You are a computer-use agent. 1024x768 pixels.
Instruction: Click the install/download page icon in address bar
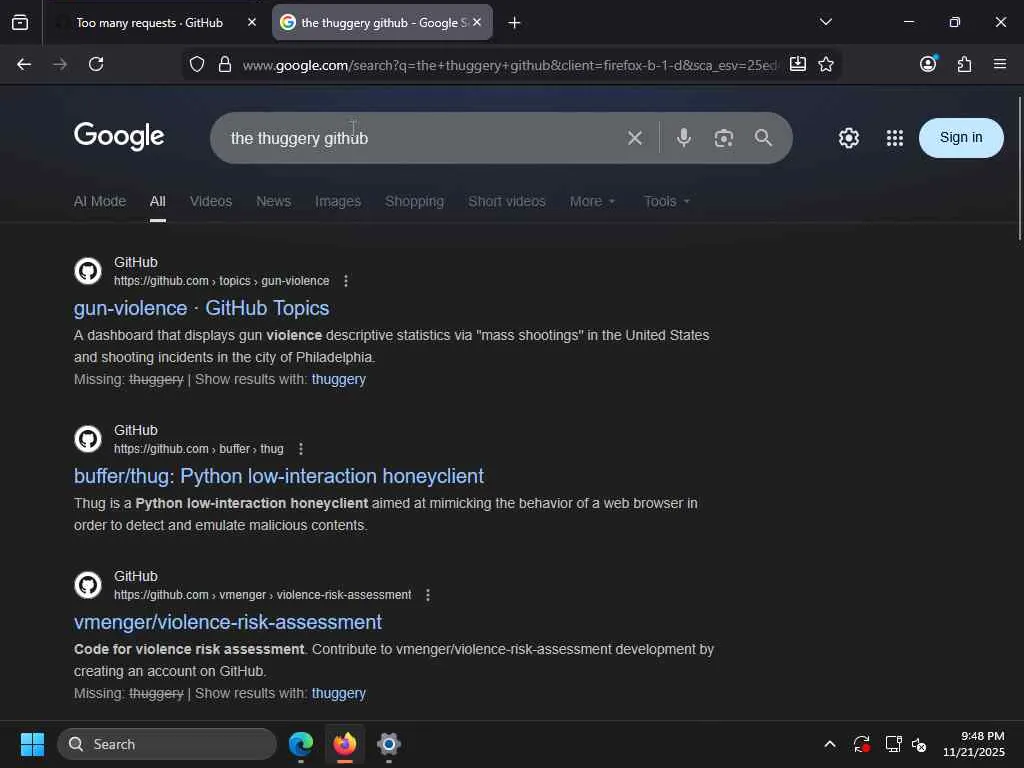coord(797,64)
